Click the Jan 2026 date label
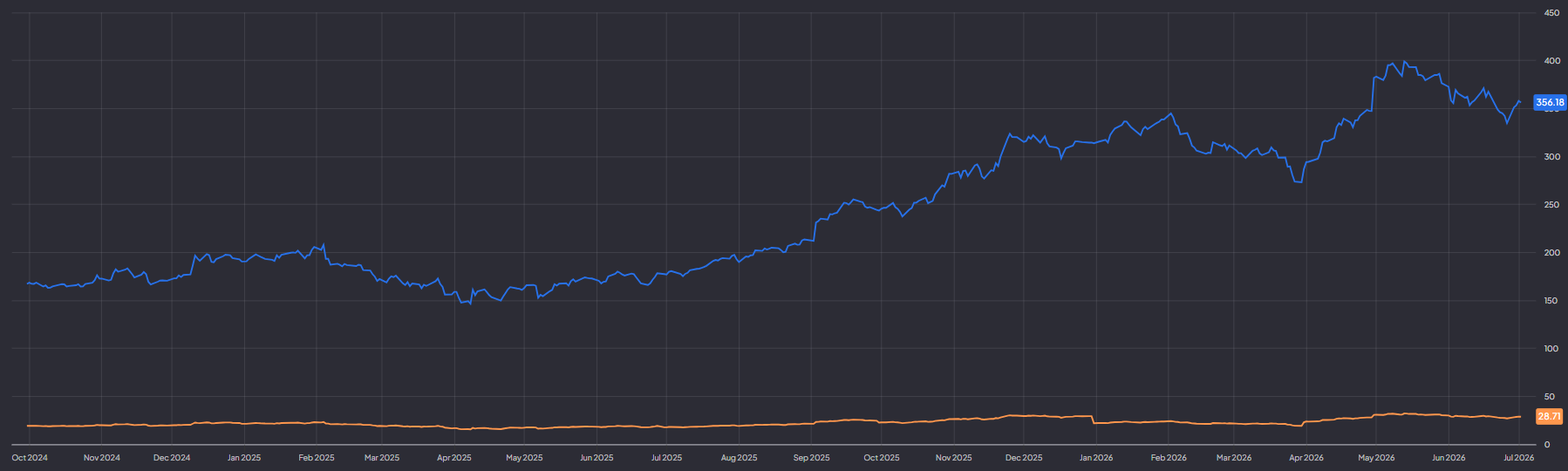The width and height of the screenshot is (1568, 471). 1096,458
